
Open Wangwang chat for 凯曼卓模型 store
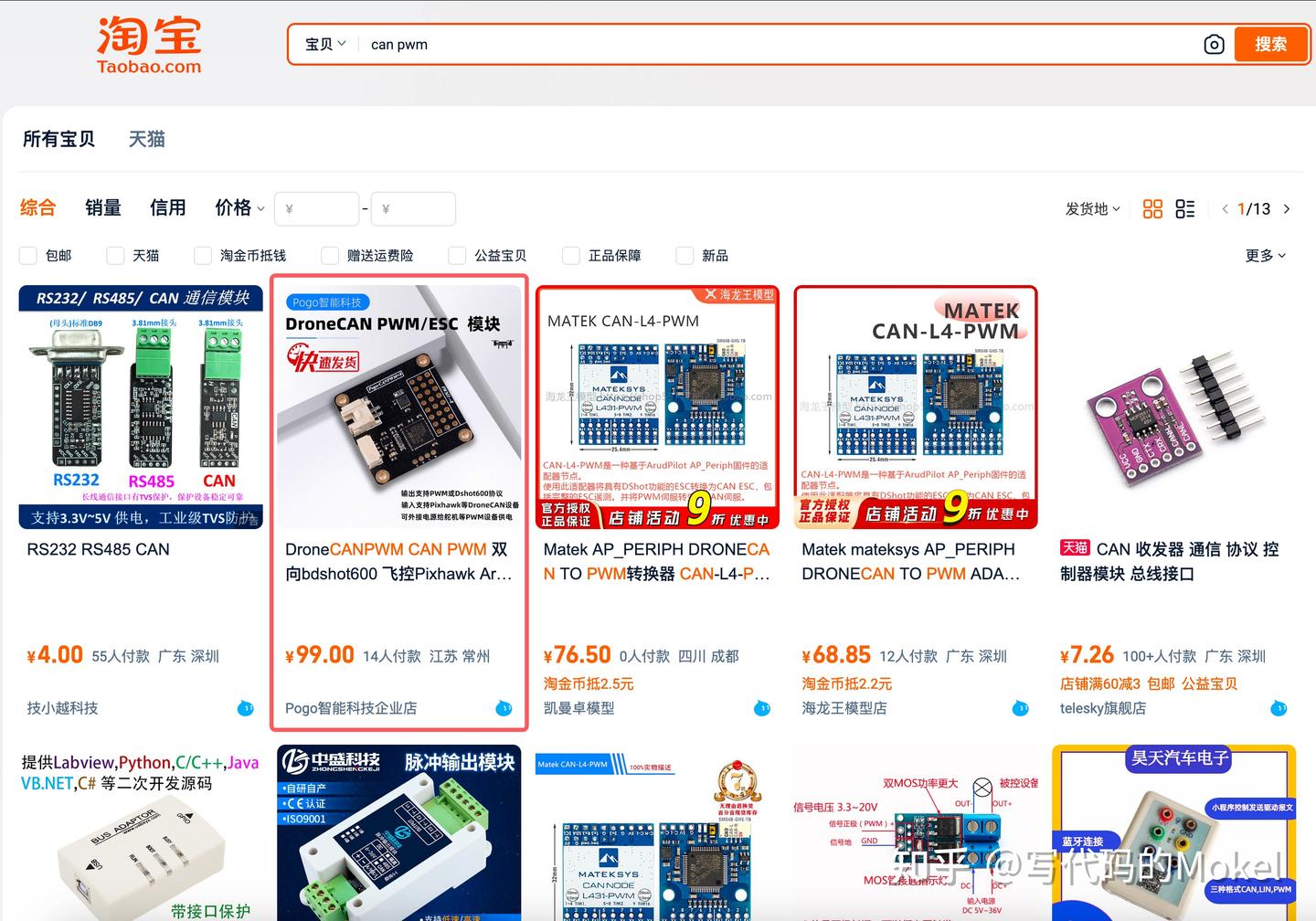coord(762,707)
